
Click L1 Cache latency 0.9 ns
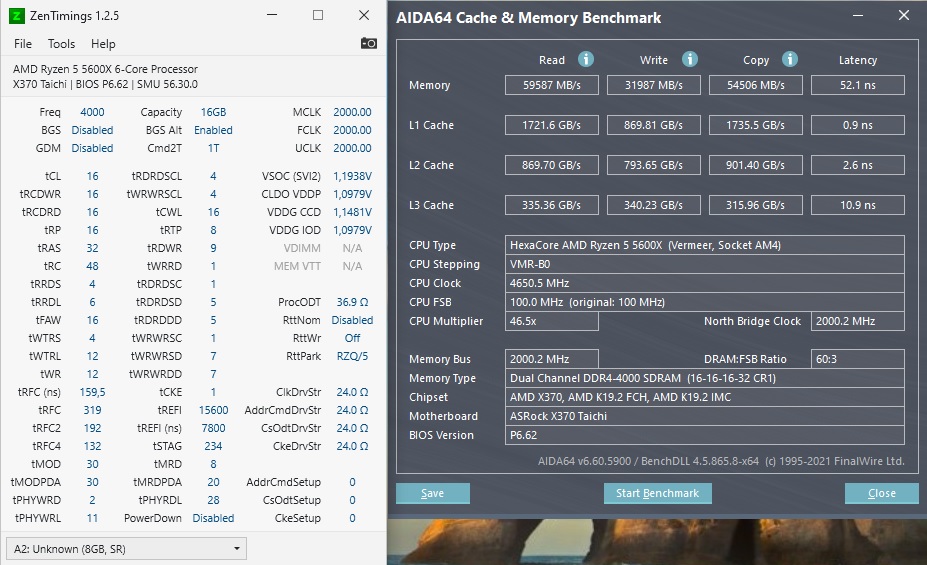point(858,125)
